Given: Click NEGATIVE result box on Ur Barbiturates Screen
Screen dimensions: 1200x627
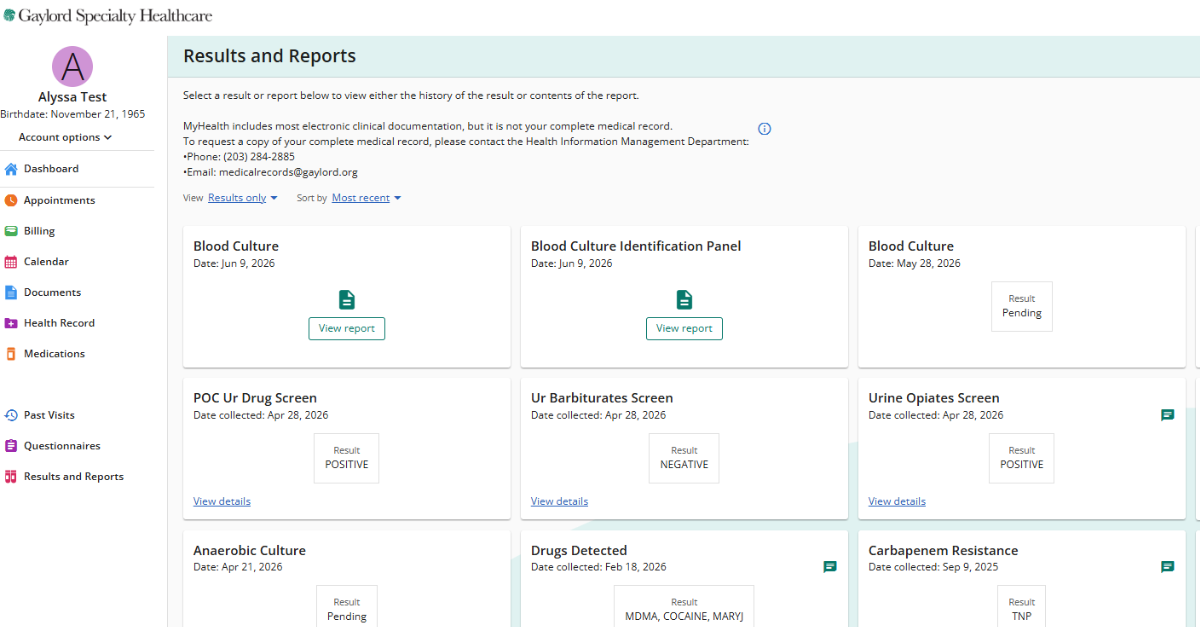Looking at the screenshot, I should (x=684, y=458).
